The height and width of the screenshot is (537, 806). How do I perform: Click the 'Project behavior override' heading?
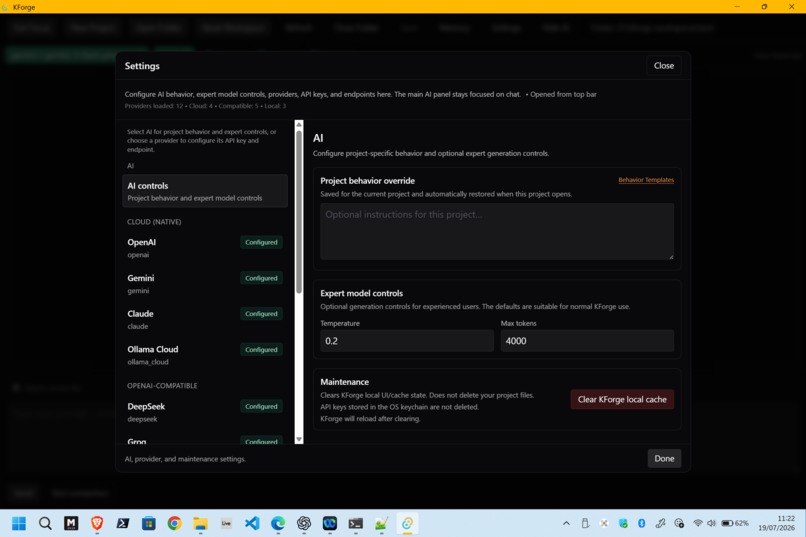point(368,181)
